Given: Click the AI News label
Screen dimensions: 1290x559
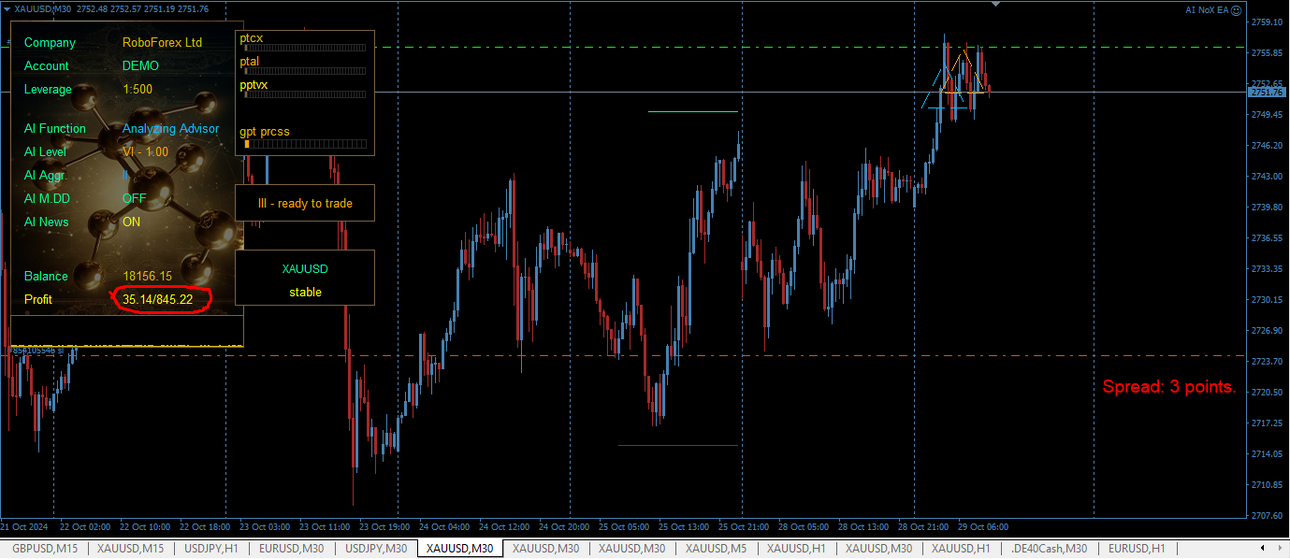Looking at the screenshot, I should tap(47, 222).
